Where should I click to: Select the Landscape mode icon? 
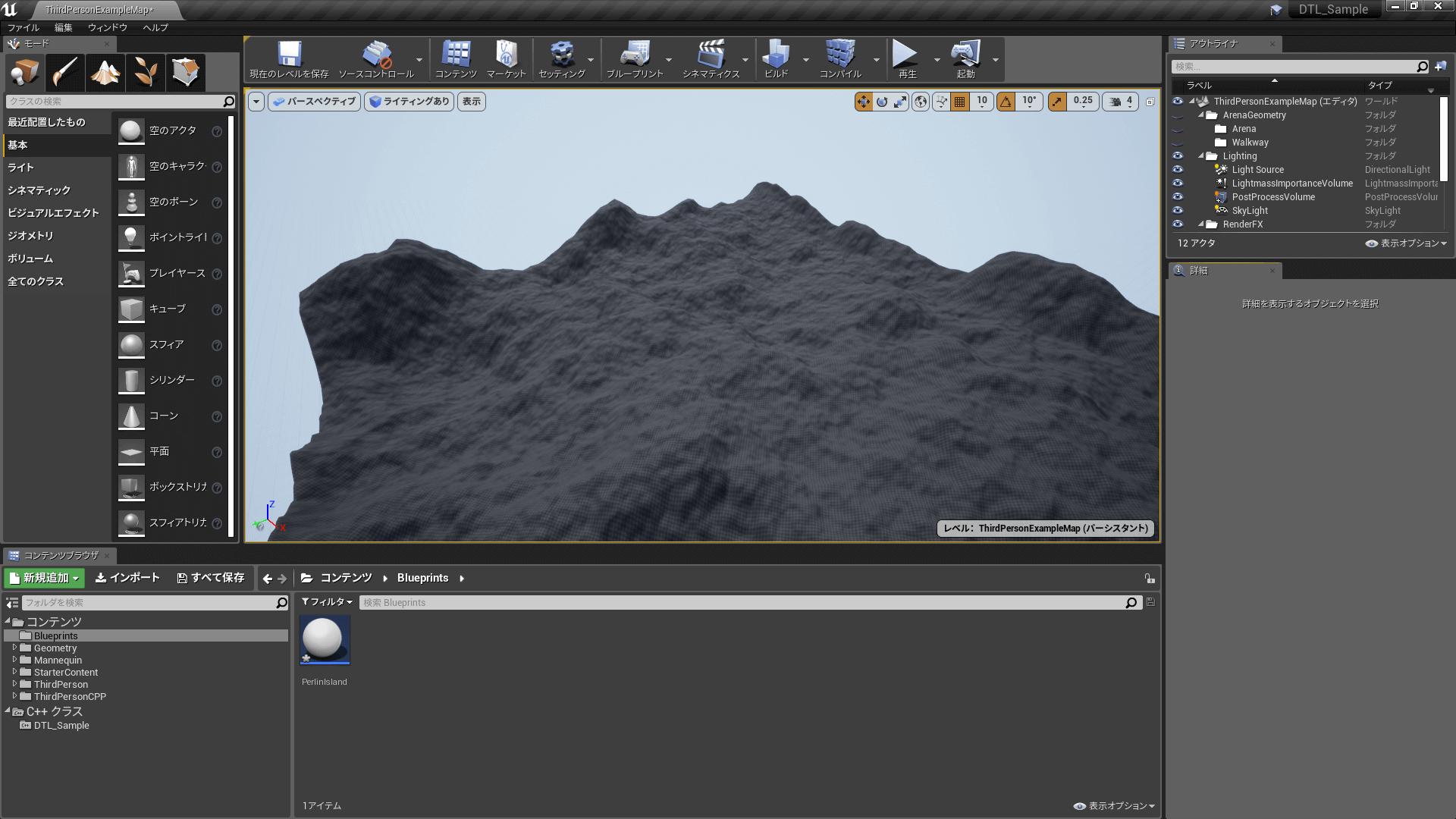[105, 73]
